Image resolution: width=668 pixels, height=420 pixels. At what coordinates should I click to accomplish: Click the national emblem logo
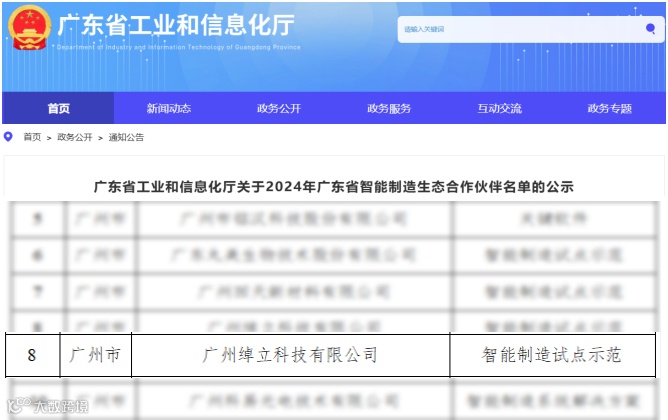coord(29,28)
